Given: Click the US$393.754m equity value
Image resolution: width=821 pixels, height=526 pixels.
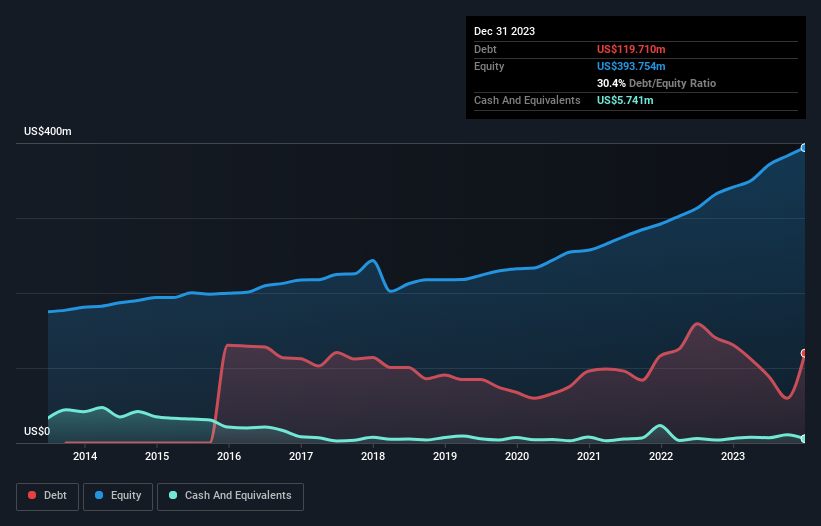Looking at the screenshot, I should [x=631, y=66].
